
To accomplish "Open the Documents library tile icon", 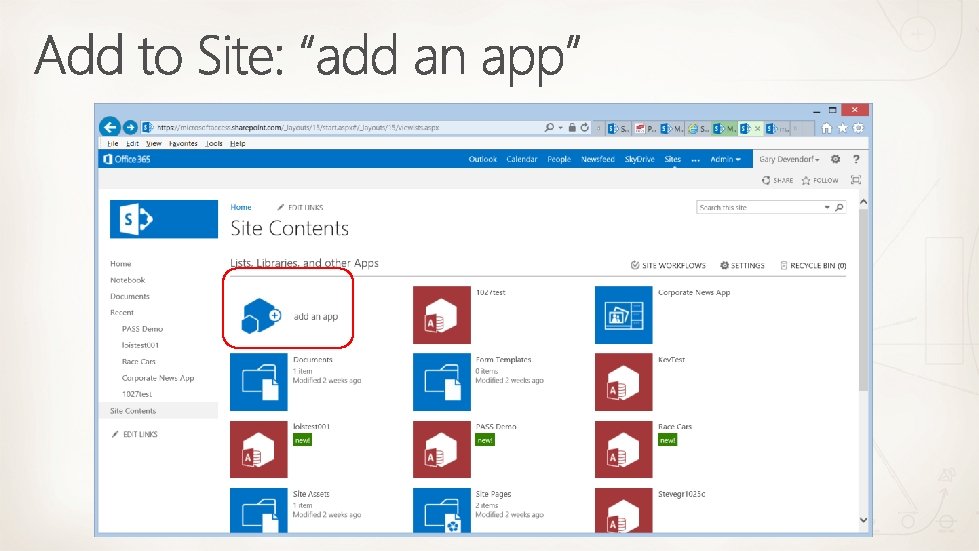I will click(x=258, y=382).
